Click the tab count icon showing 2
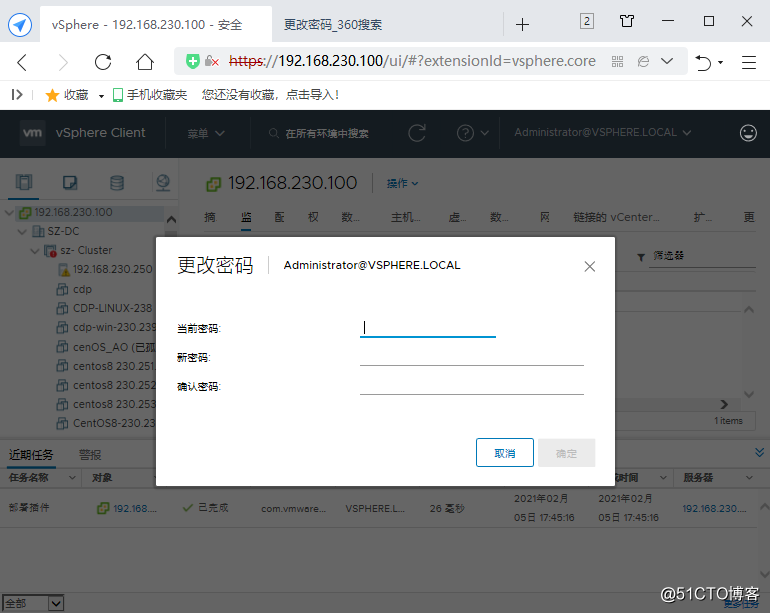The image size is (770, 613). pos(587,21)
